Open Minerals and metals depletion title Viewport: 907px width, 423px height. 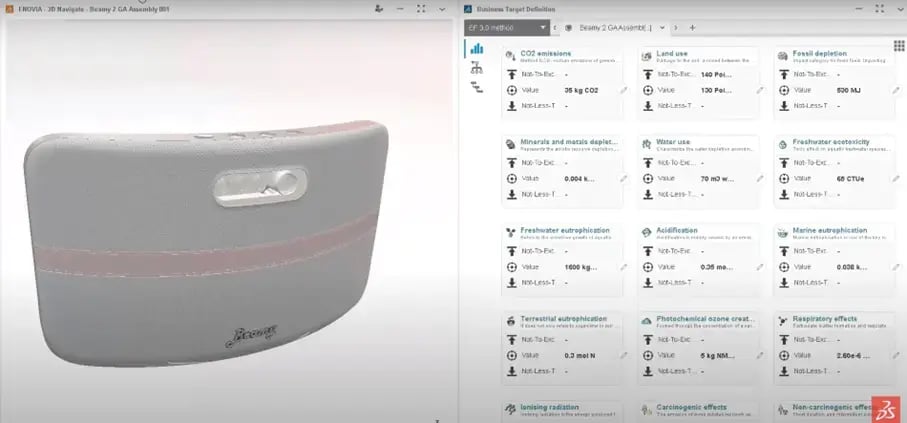coord(570,142)
